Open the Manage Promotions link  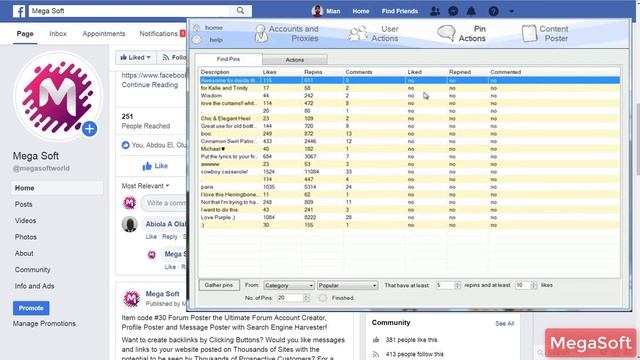point(44,323)
